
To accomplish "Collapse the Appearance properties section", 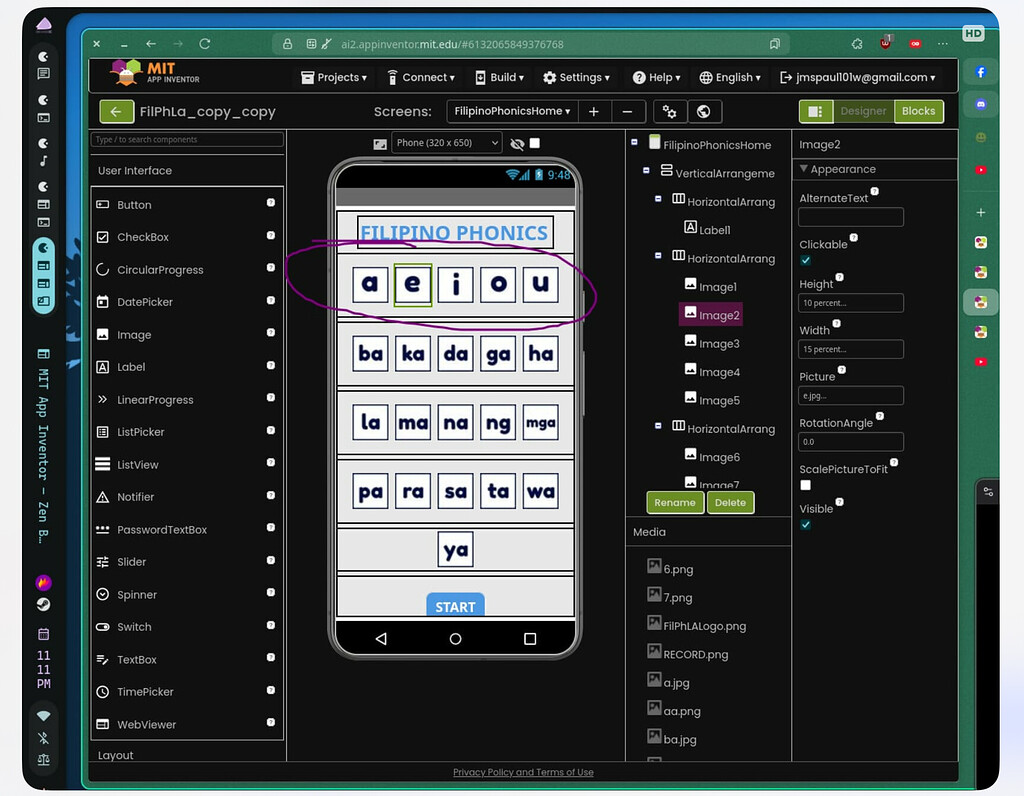I will click(x=805, y=170).
